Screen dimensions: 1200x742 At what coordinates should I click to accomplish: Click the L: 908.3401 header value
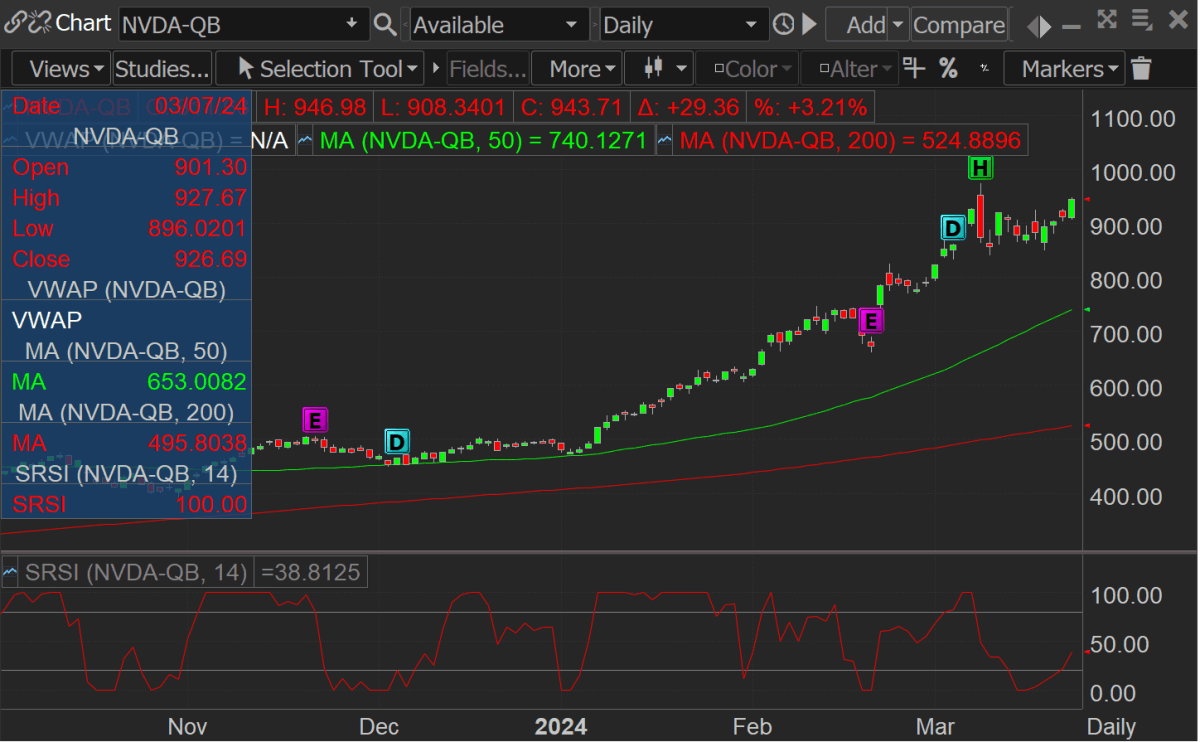(443, 106)
